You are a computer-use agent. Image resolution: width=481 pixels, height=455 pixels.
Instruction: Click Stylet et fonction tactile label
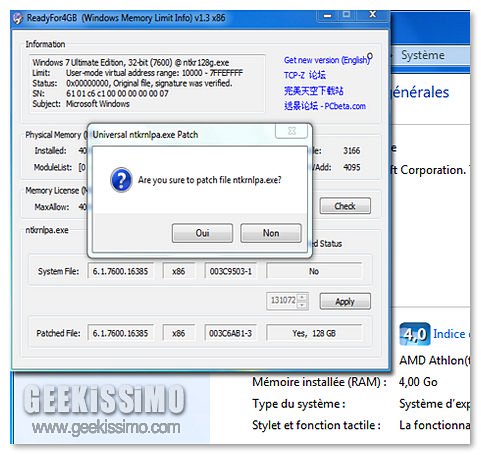pos(316,425)
